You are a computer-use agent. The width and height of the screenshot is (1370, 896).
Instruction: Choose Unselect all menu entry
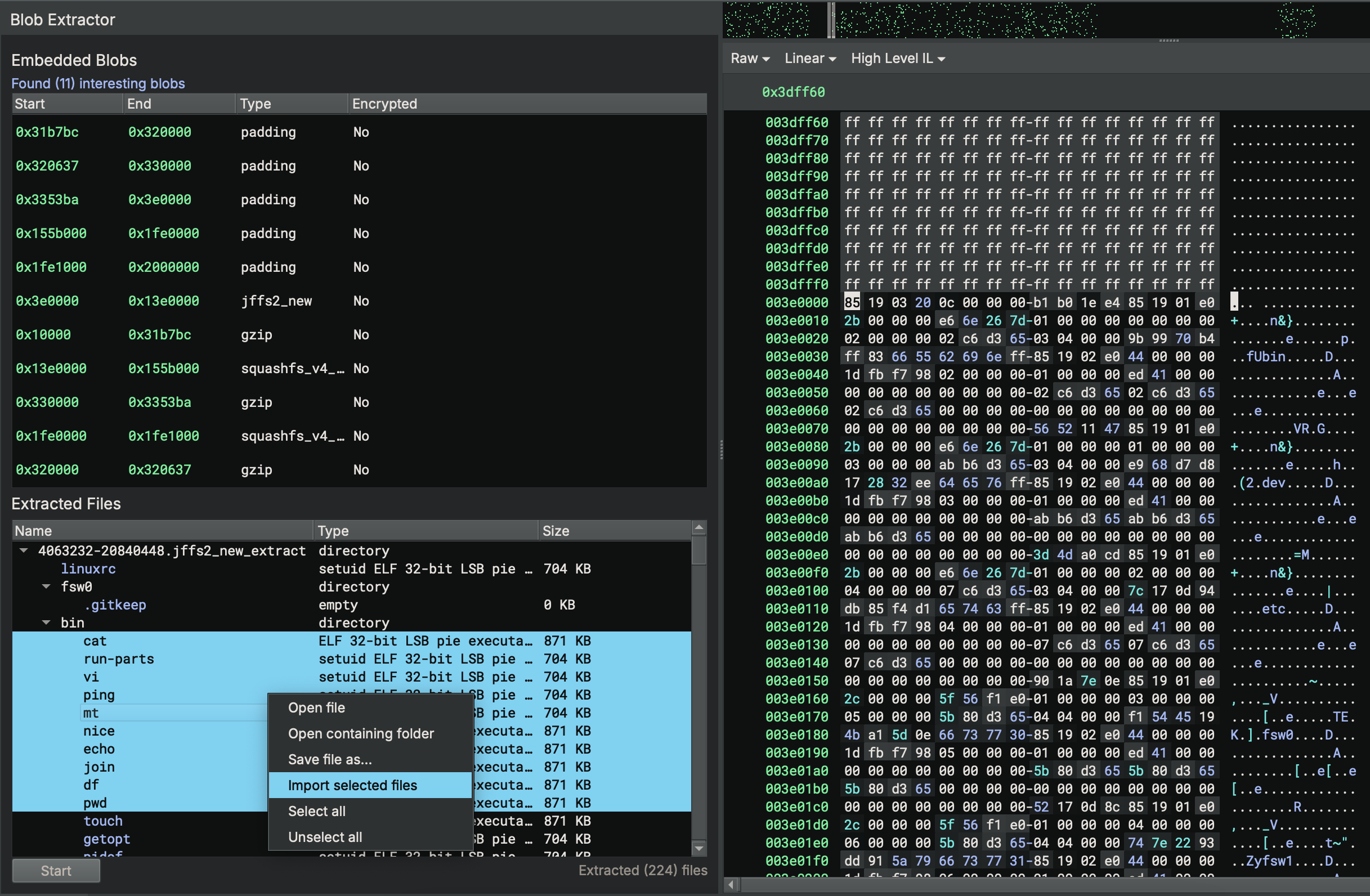[x=325, y=837]
